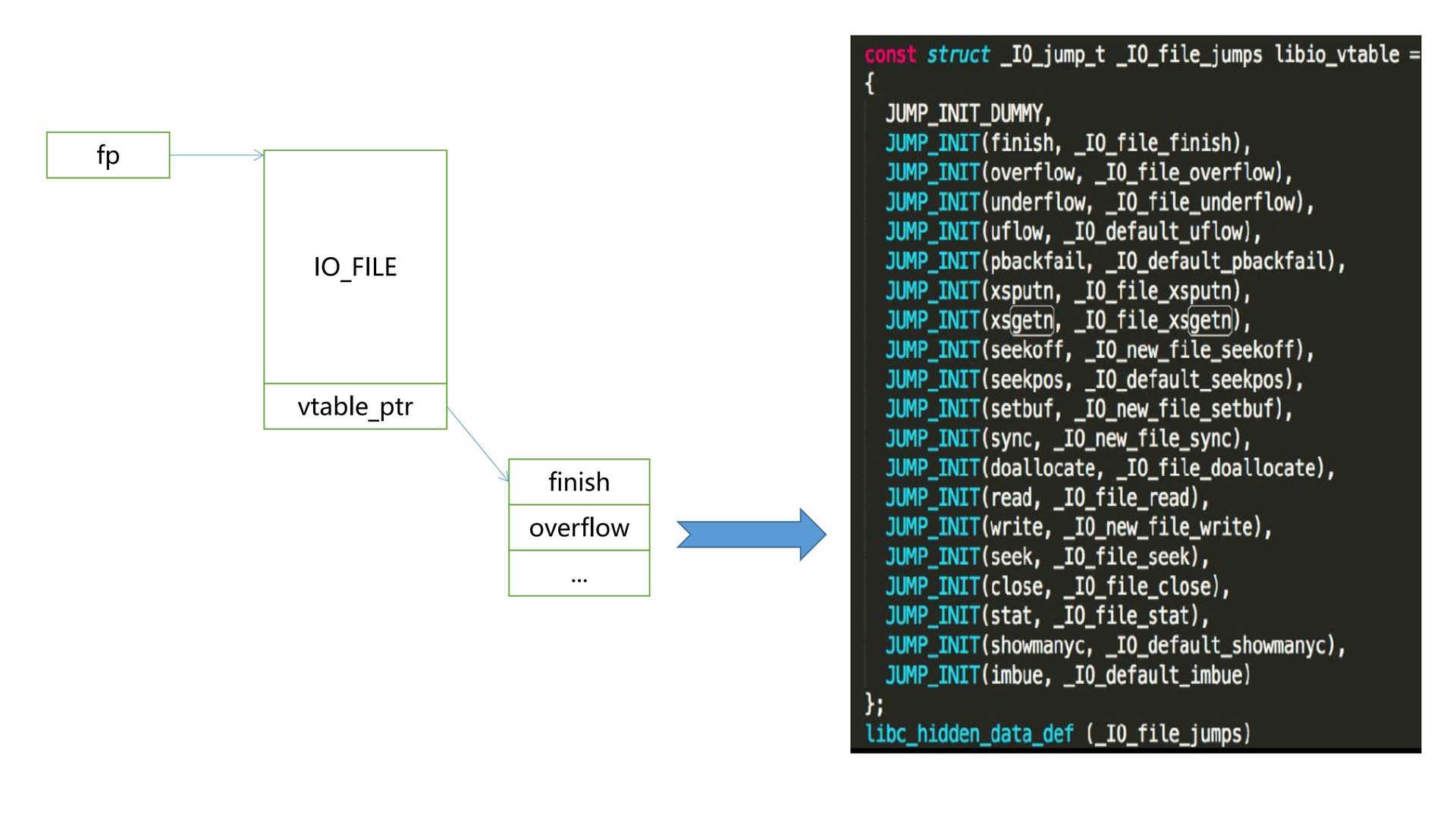Screen dimensions: 1456x819
Task: Select the fp box
Action: (108, 155)
